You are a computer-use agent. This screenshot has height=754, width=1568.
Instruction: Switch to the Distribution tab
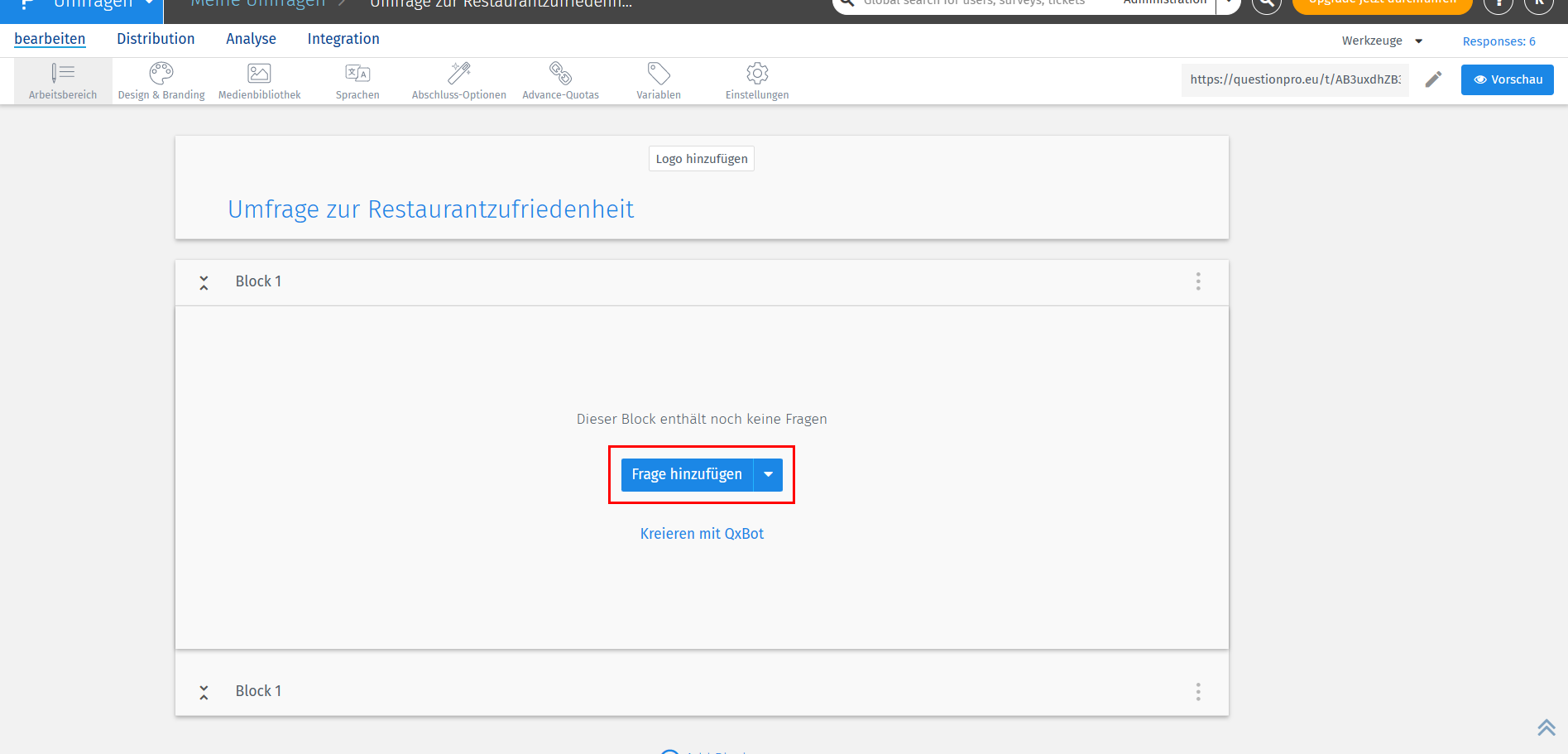point(156,39)
